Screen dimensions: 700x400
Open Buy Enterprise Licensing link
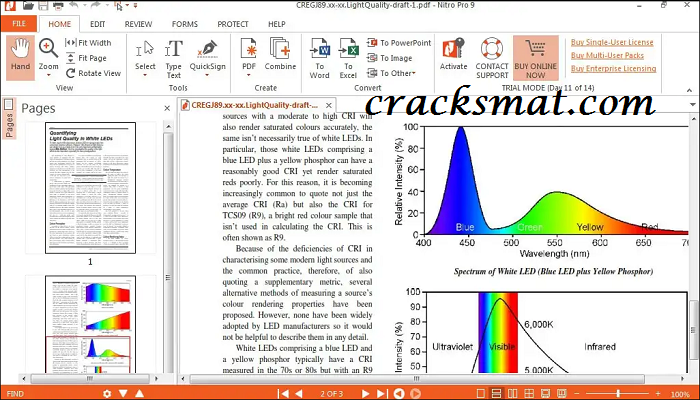click(x=613, y=68)
